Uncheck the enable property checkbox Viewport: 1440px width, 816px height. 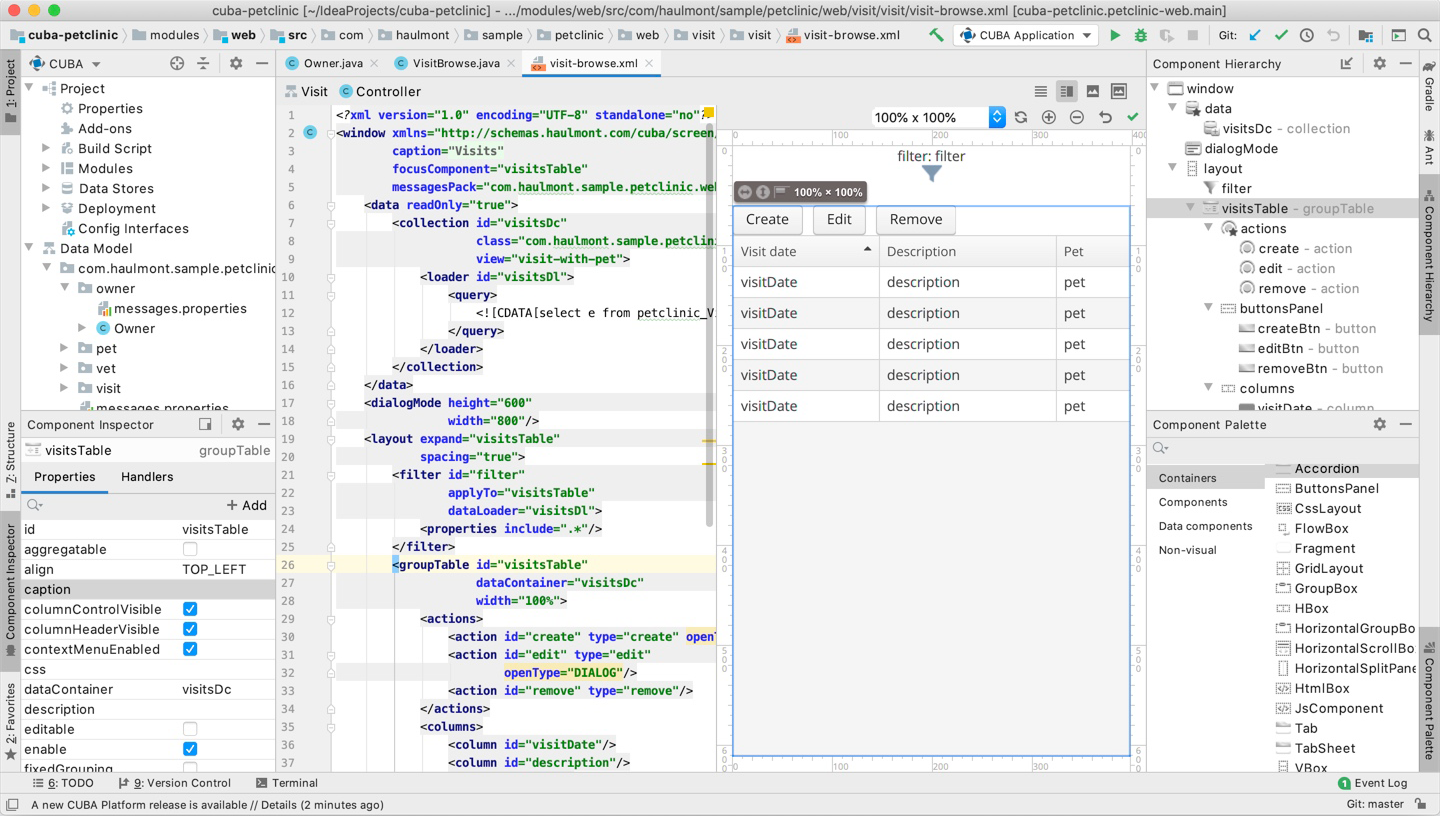[x=190, y=749]
